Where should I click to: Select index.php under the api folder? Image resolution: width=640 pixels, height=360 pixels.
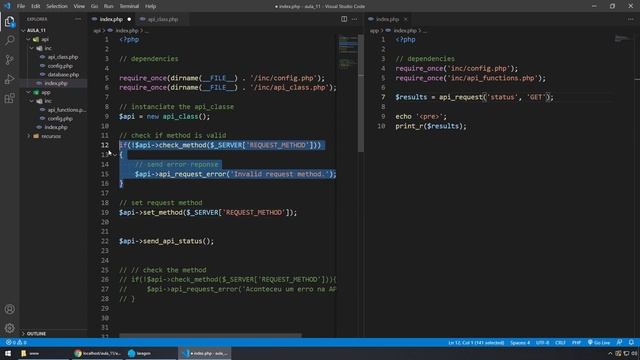(56, 83)
